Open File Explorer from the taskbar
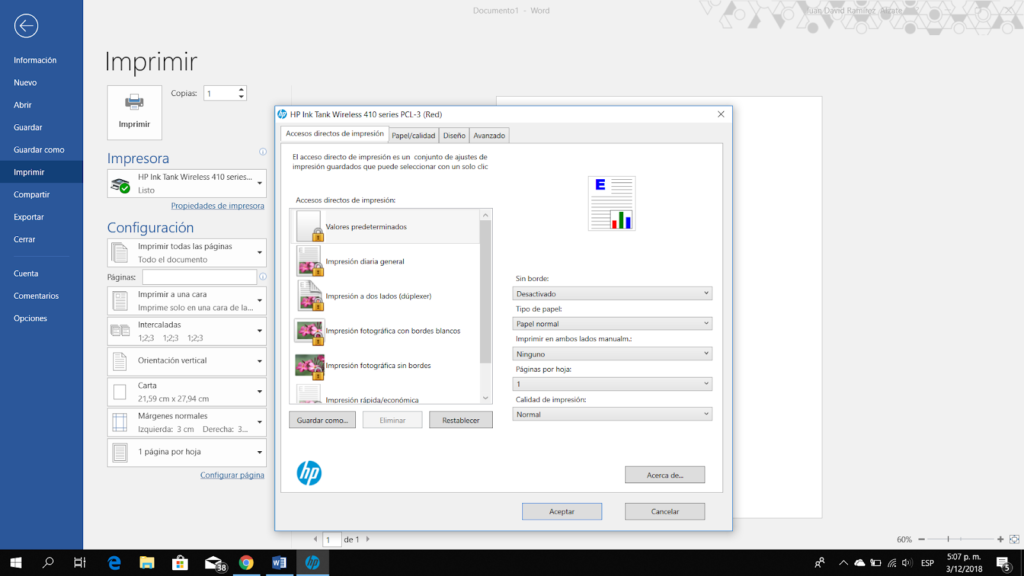The width and height of the screenshot is (1024, 576). click(147, 562)
